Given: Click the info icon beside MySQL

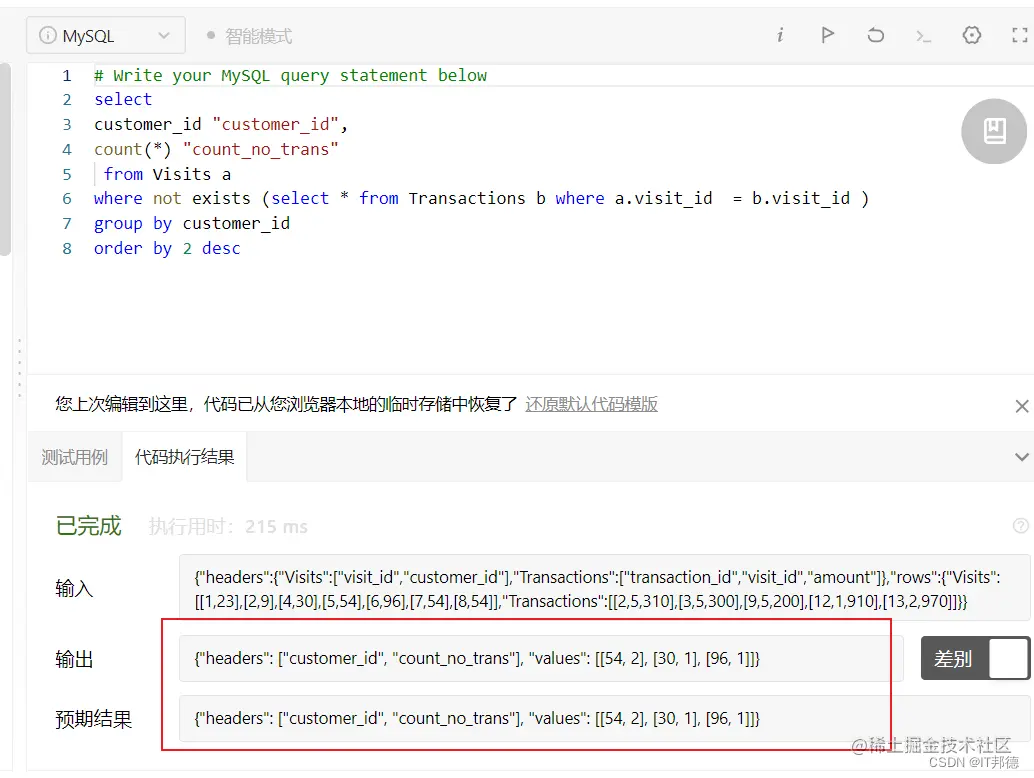Looking at the screenshot, I should [x=47, y=36].
